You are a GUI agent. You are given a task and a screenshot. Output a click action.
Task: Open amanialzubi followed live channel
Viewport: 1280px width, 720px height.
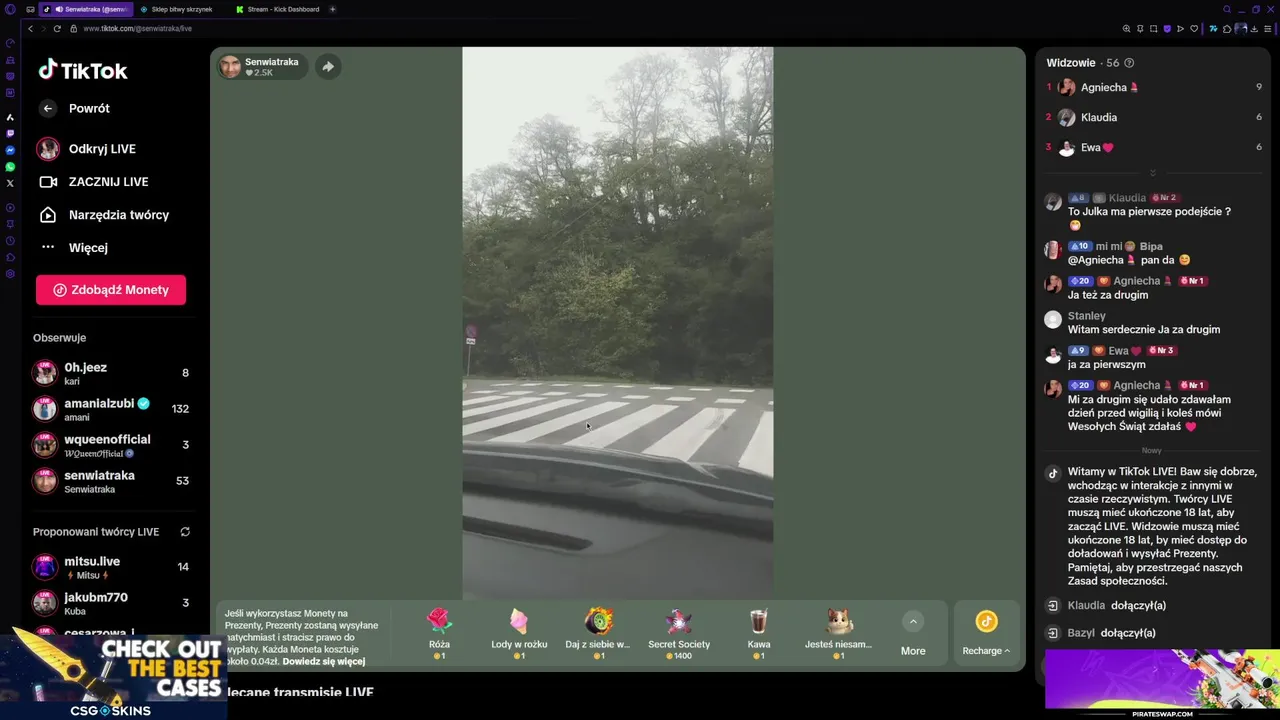pos(111,409)
